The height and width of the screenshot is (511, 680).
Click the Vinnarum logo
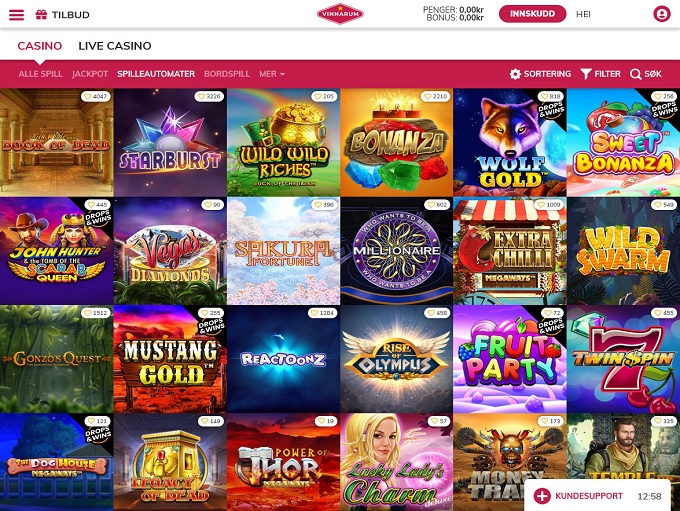340,14
